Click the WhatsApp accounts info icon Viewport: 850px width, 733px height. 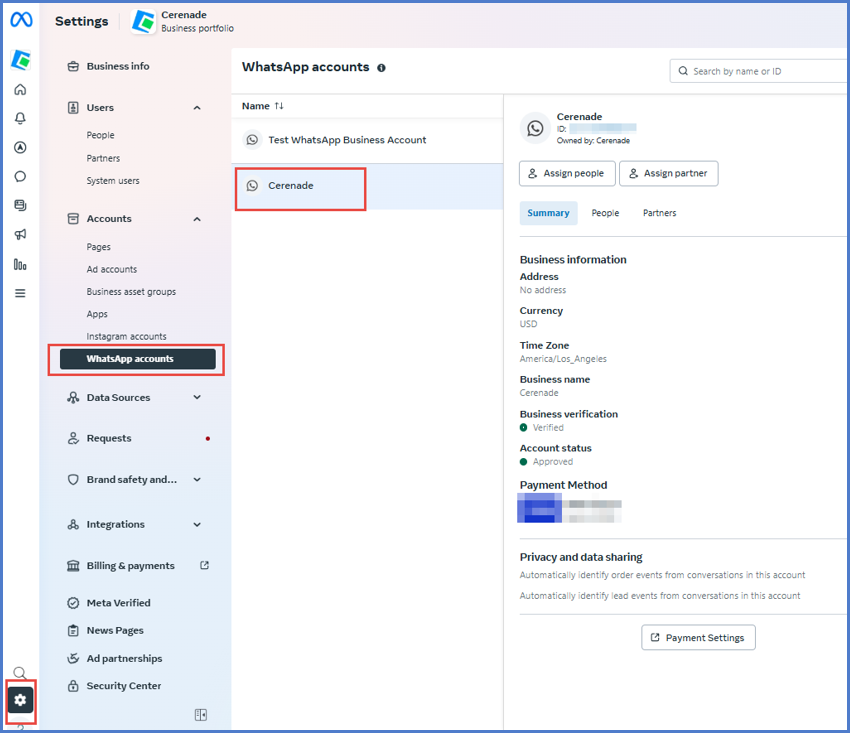click(381, 68)
